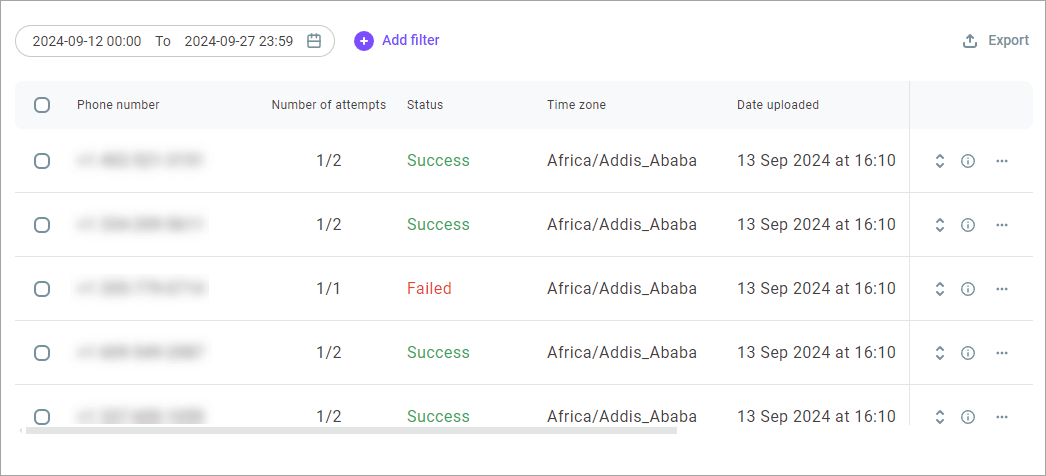The width and height of the screenshot is (1046, 476).
Task: Open info icon for first Success row
Action: [x=968, y=161]
